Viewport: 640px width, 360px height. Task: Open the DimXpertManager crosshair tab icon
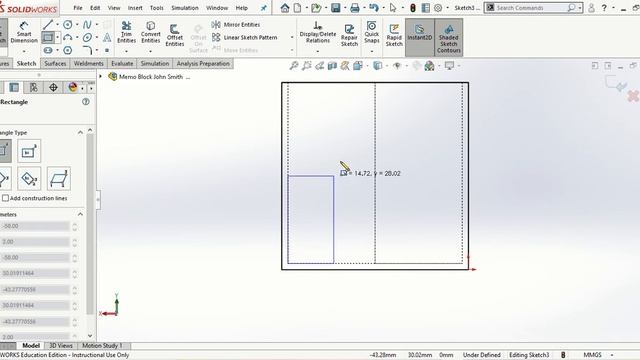click(x=53, y=87)
